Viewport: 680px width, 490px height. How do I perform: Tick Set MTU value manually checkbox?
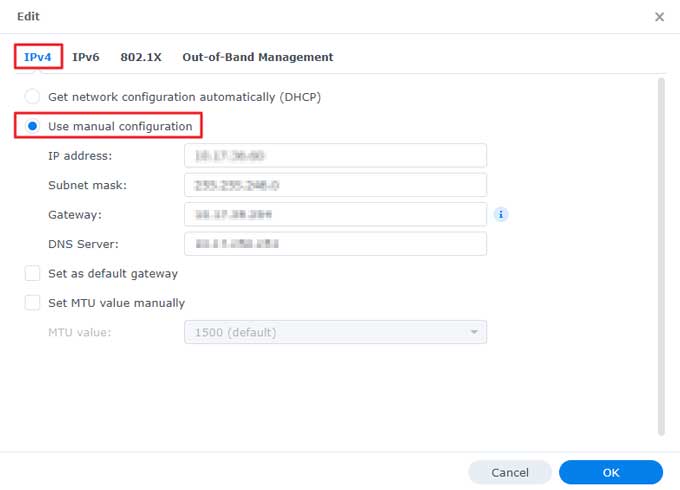coord(32,303)
